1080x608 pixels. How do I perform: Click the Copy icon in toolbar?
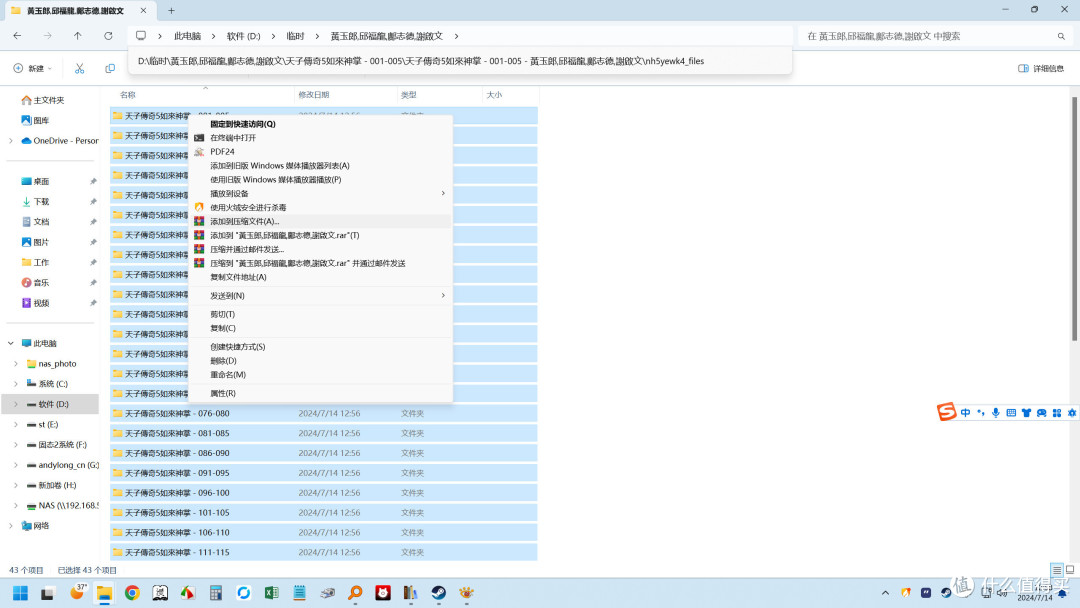[x=110, y=68]
